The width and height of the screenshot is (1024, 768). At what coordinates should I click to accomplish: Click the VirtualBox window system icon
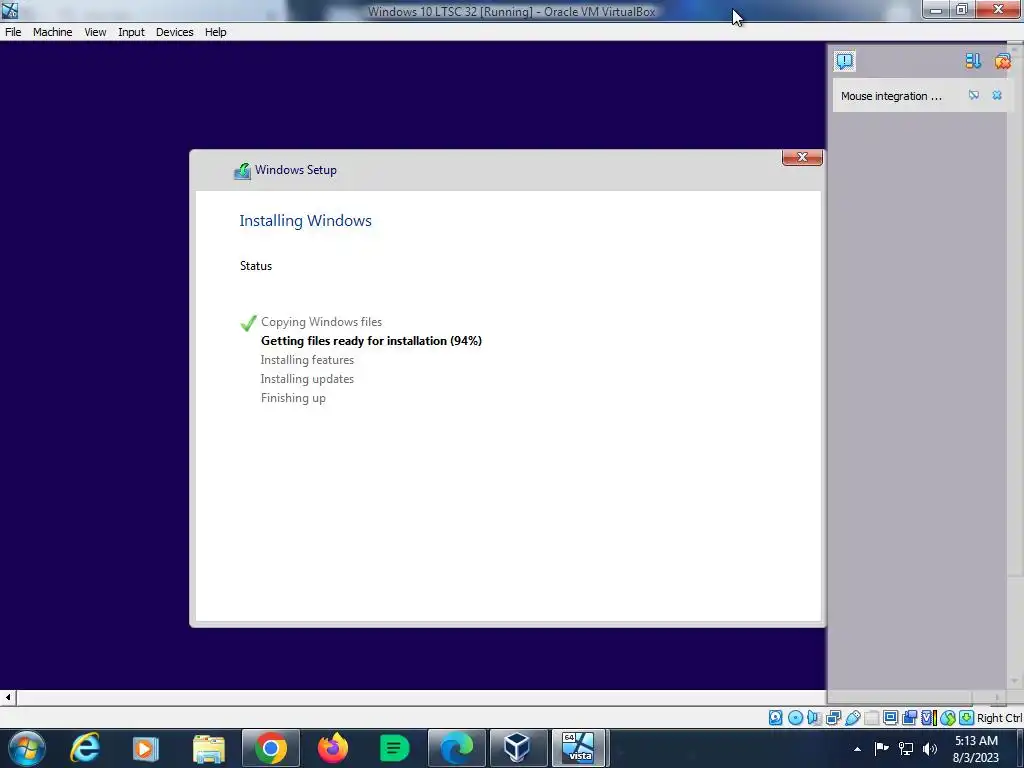10,10
